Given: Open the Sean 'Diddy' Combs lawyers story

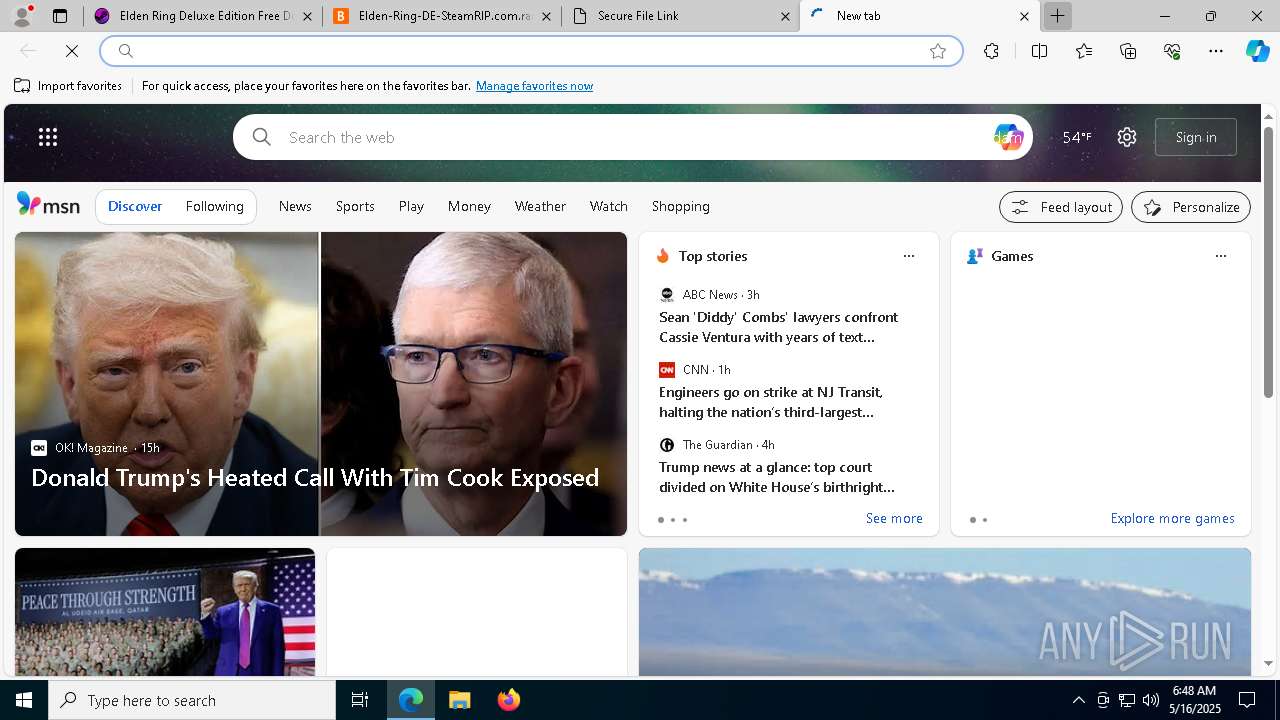Looking at the screenshot, I should [x=779, y=327].
